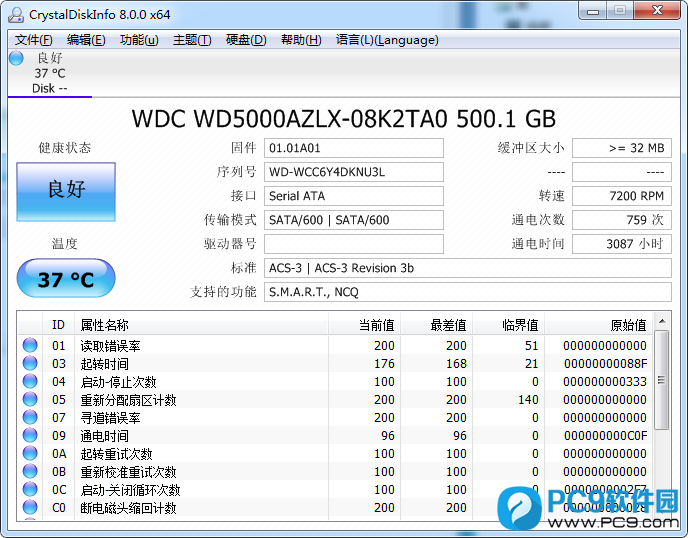Click worst value 168 in 起转时间 row
688x538 pixels.
[456, 364]
